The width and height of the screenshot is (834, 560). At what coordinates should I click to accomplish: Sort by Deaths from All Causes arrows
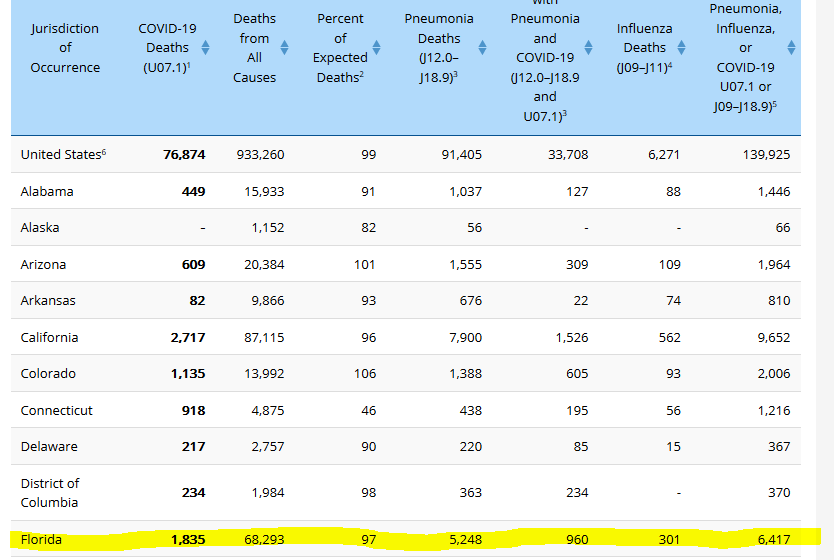[285, 48]
